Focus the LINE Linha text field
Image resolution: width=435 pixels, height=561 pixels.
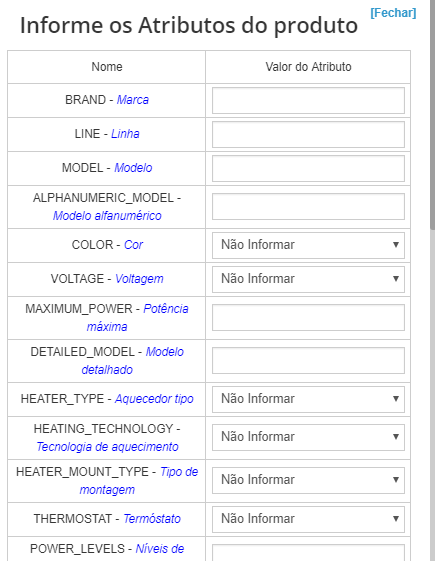coord(308,135)
